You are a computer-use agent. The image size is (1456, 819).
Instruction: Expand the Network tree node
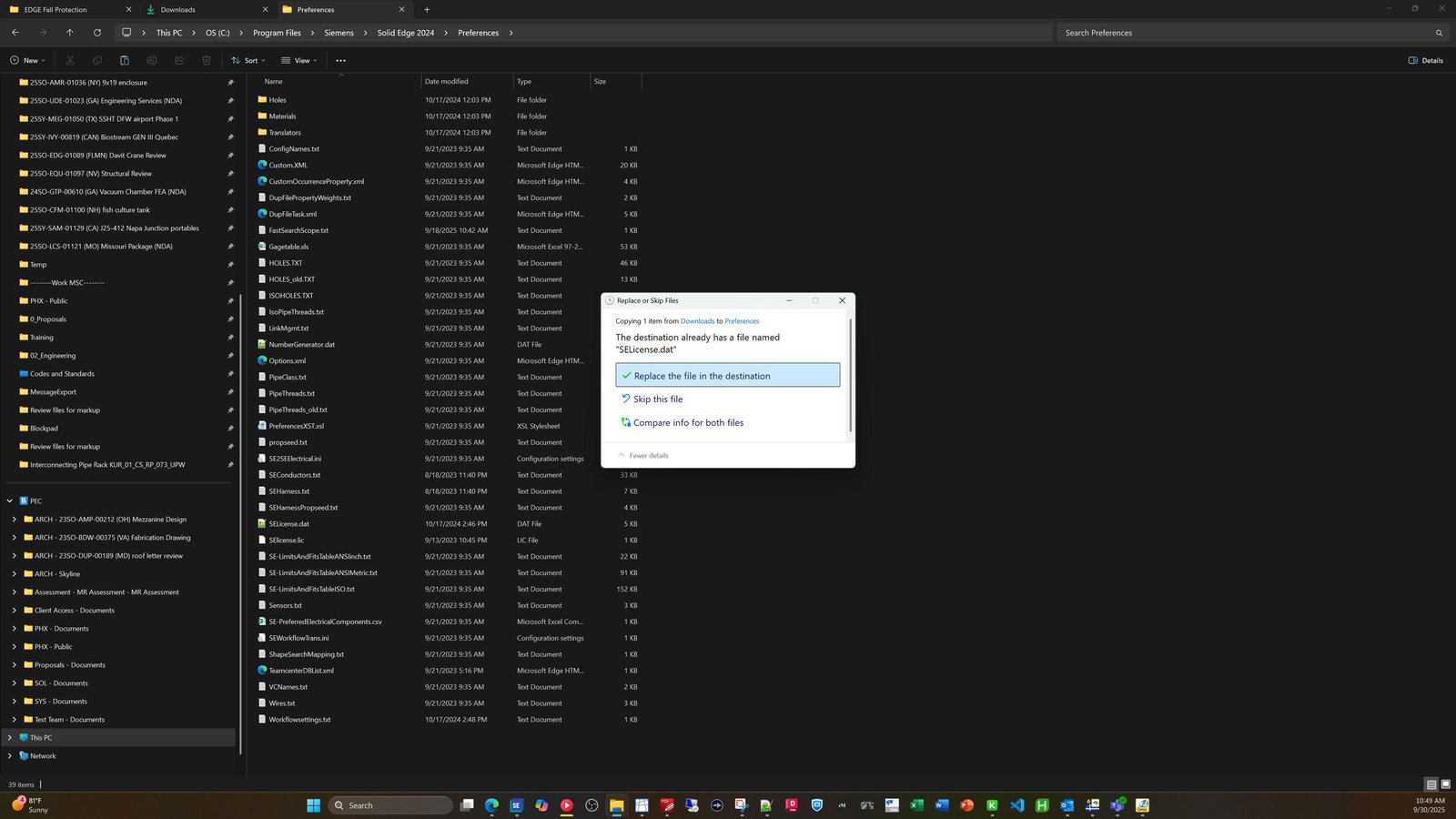[10, 756]
